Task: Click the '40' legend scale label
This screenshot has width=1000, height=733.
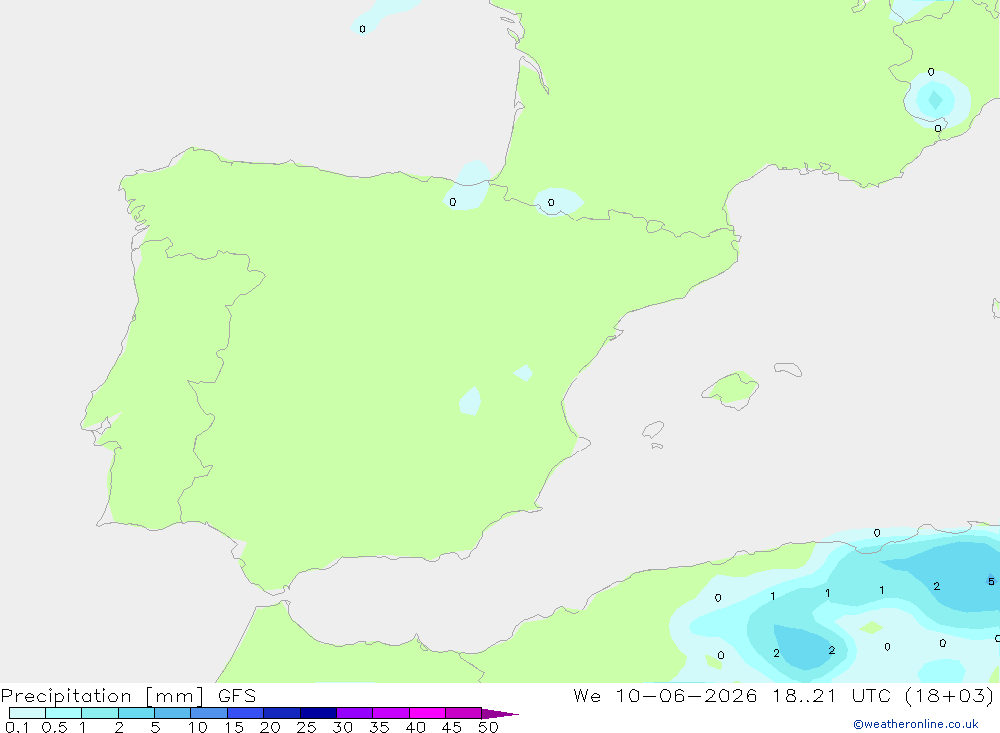Action: coord(416,727)
